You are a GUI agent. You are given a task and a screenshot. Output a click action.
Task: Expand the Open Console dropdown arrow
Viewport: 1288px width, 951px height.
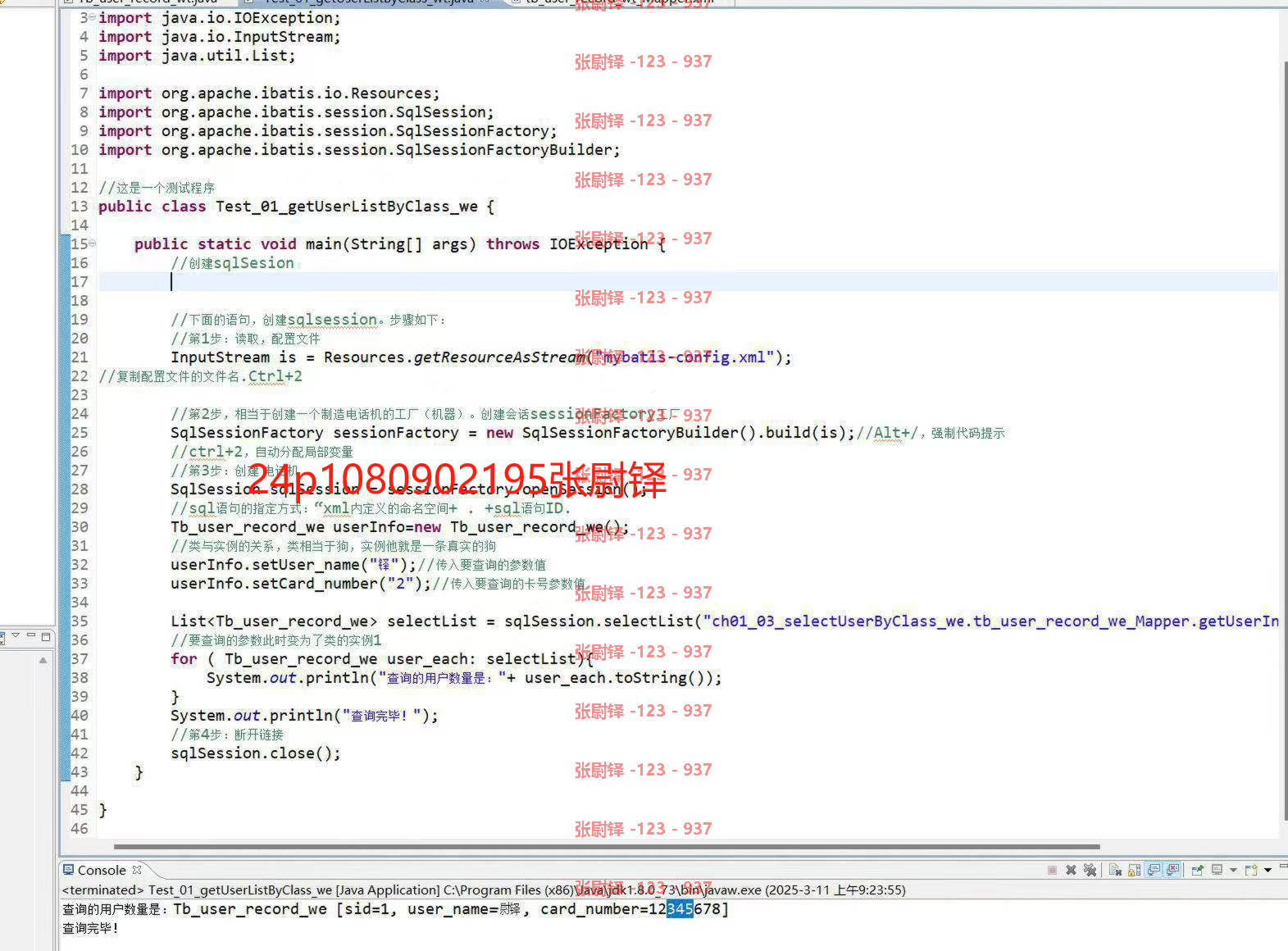[1268, 871]
